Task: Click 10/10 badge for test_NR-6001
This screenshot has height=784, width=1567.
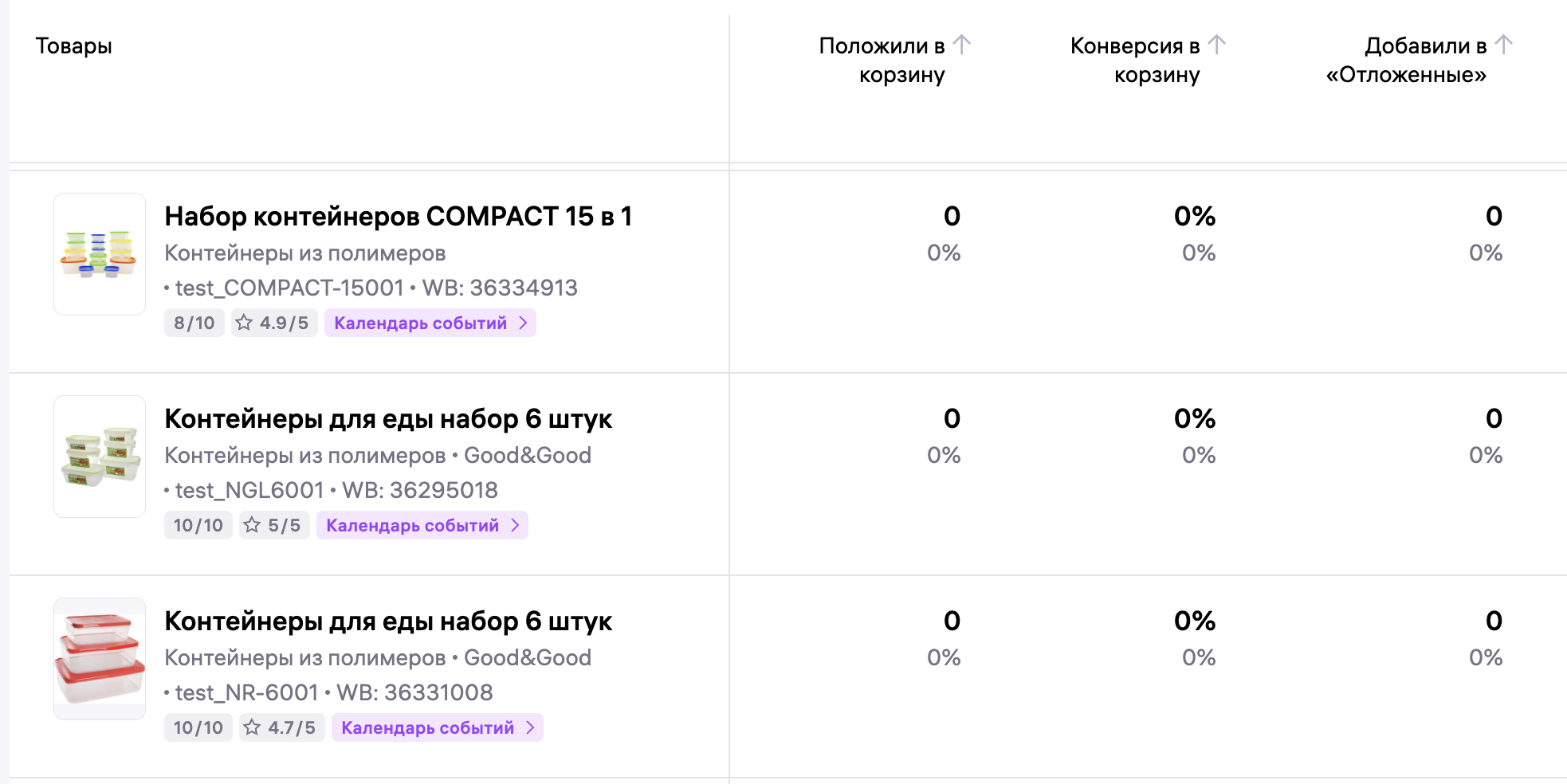Action: pyautogui.click(x=198, y=727)
